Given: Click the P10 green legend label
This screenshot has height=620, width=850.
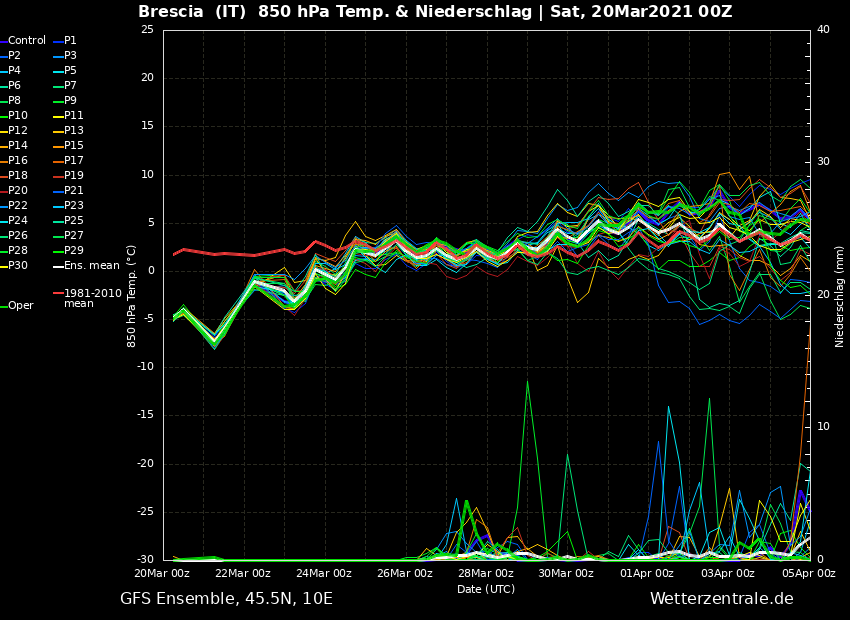Looking at the screenshot, I should click(x=18, y=116).
